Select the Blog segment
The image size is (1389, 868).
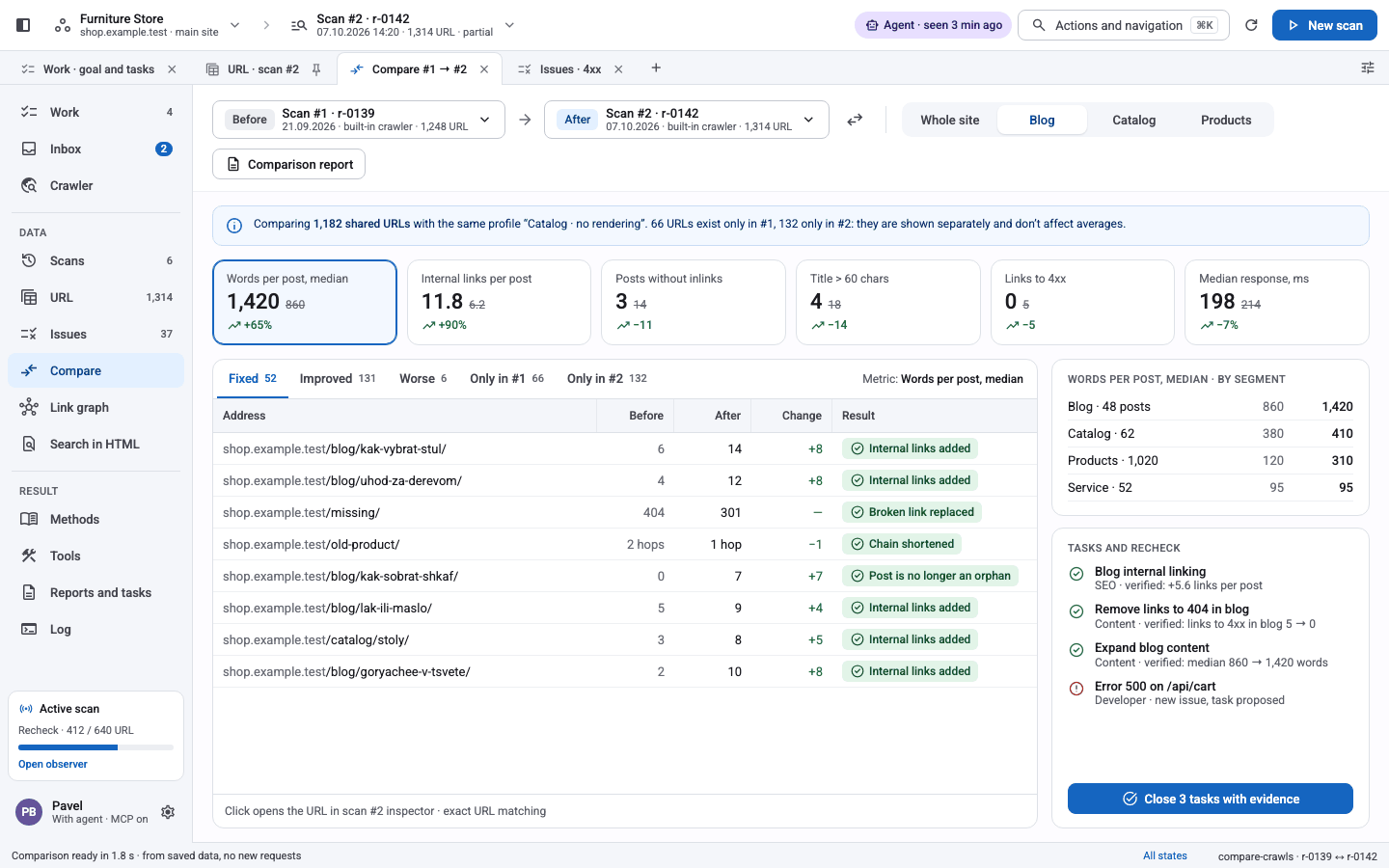[x=1042, y=120]
